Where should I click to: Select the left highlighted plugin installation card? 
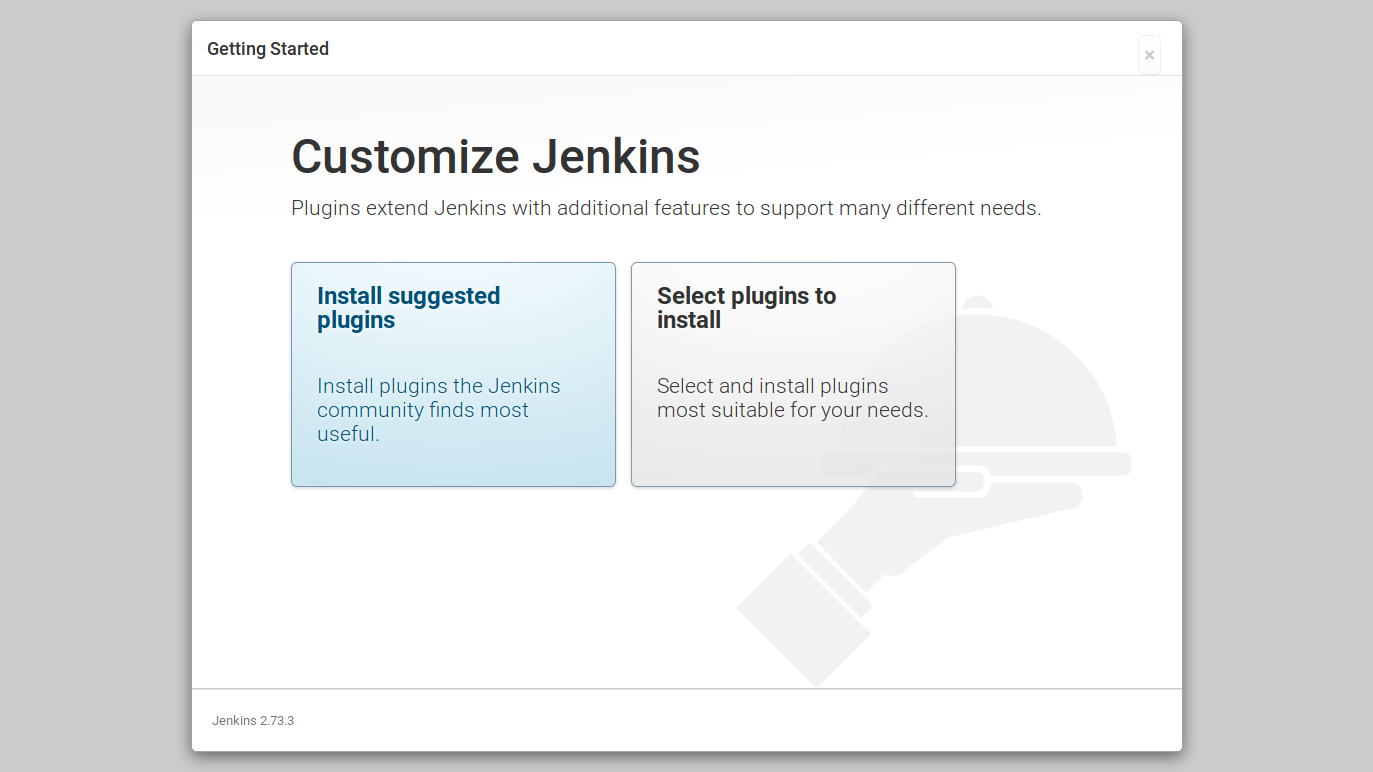click(453, 375)
